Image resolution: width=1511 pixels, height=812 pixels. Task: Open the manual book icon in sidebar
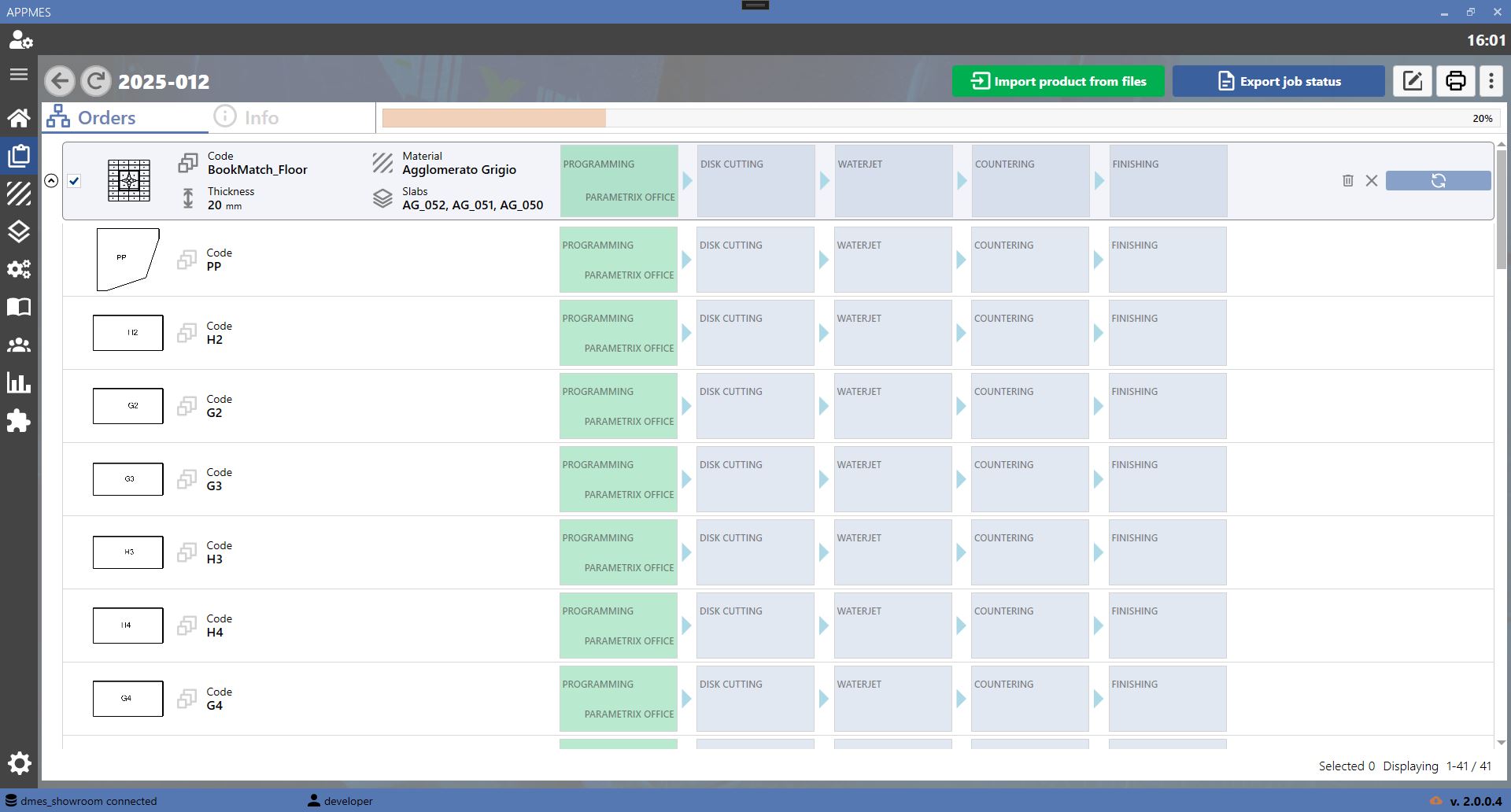19,307
